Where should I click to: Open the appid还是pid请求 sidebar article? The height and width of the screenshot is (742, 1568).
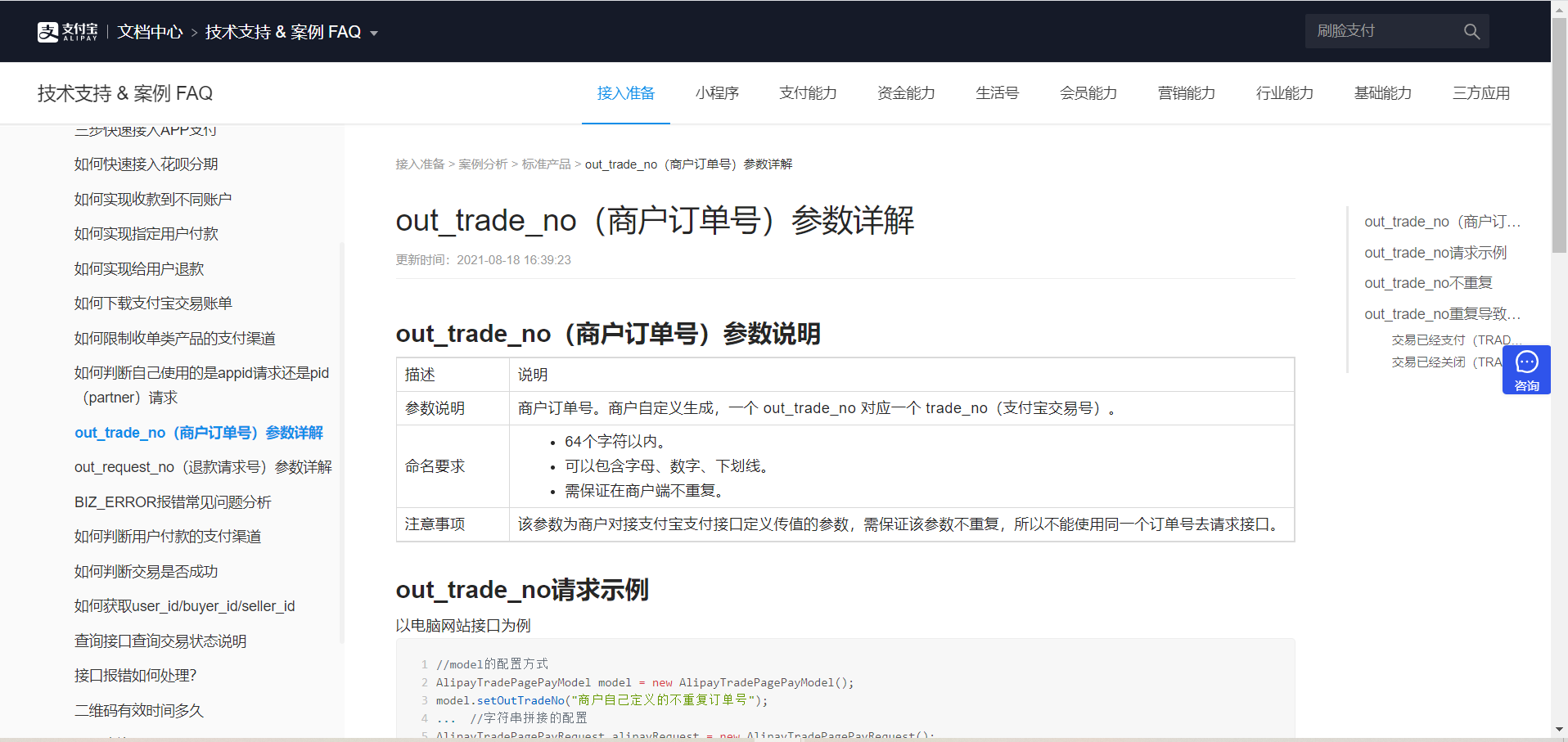point(201,385)
